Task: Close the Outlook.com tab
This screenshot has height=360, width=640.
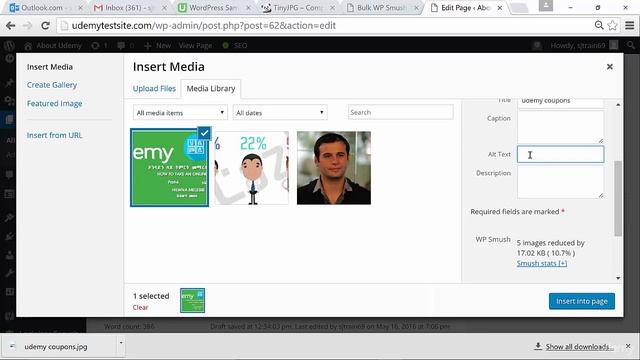Action: tap(80, 8)
